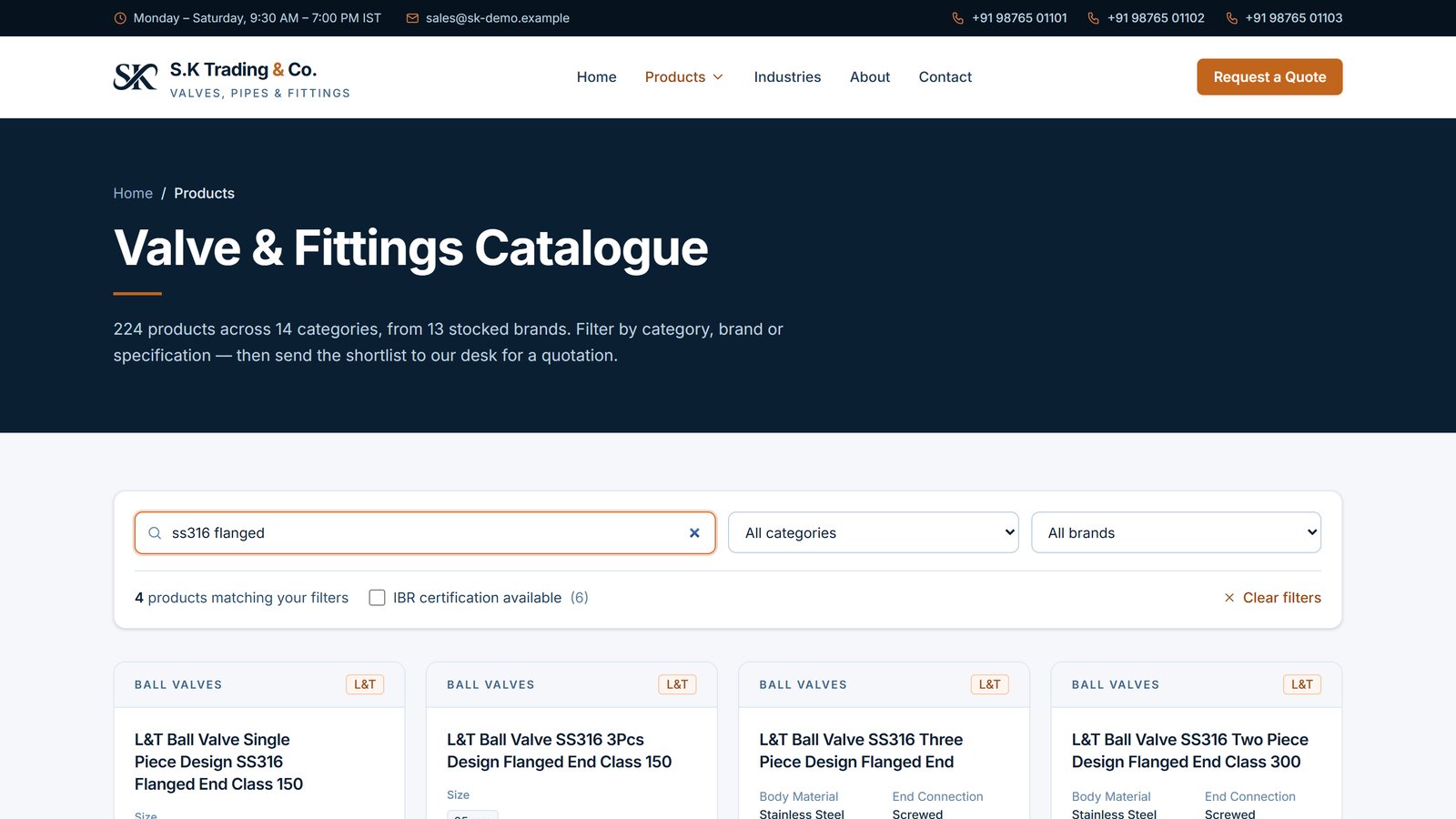Click the Monday – Saturday business hours text
1456x819 pixels.
click(x=258, y=18)
